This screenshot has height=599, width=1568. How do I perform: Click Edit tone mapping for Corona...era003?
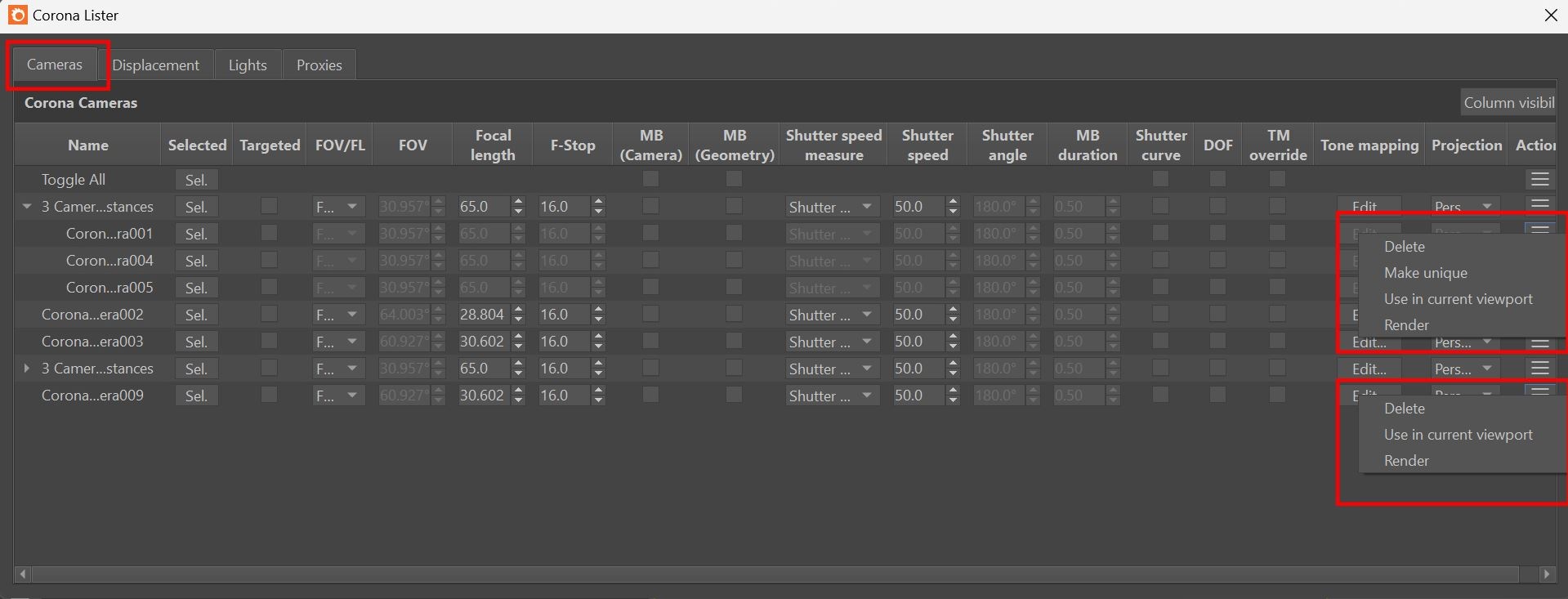(1369, 343)
